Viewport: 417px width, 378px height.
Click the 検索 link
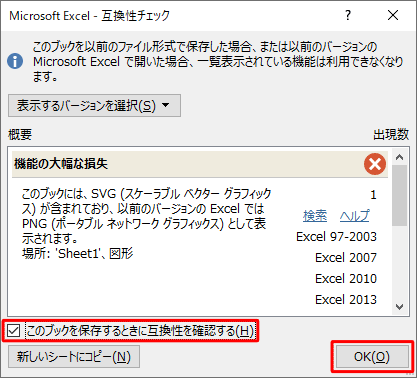coord(315,216)
